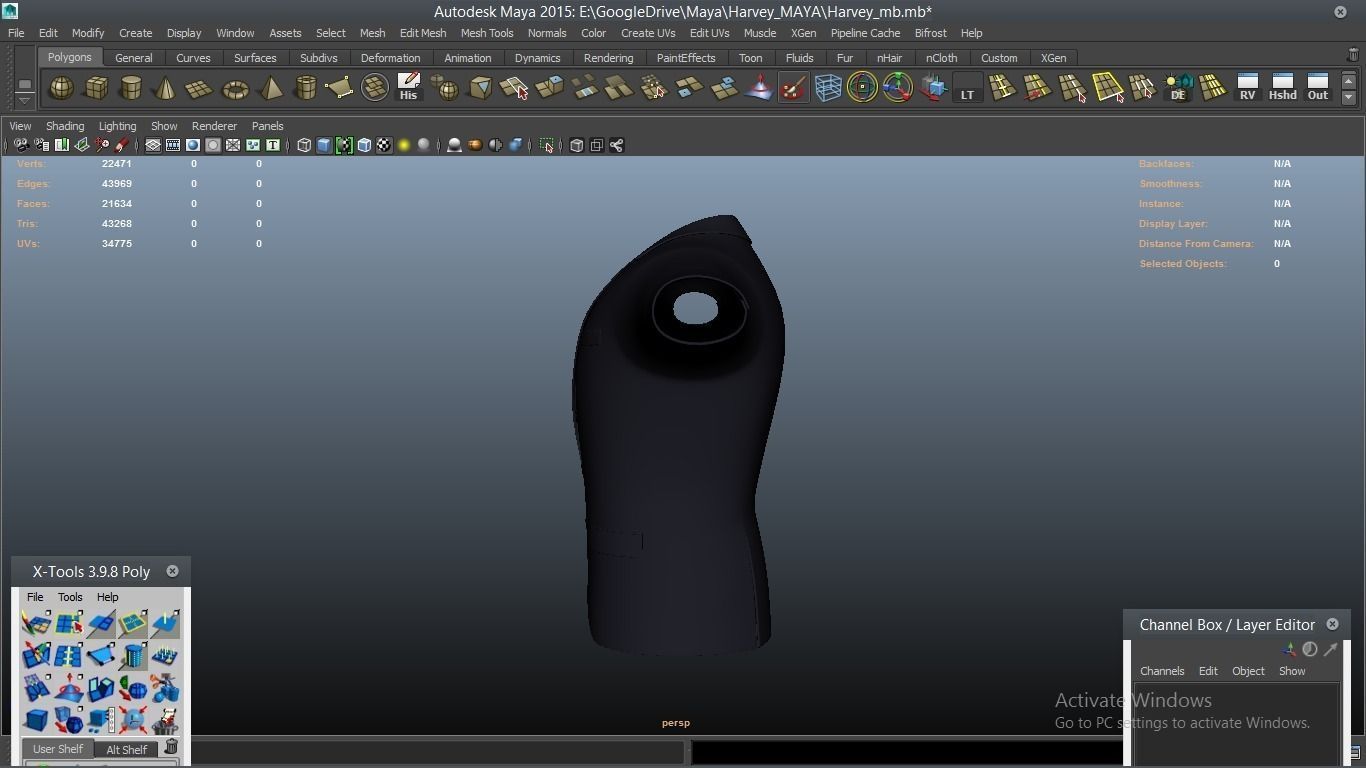The width and height of the screenshot is (1366, 768).
Task: Toggle the film gate display
Action: [x=173, y=145]
